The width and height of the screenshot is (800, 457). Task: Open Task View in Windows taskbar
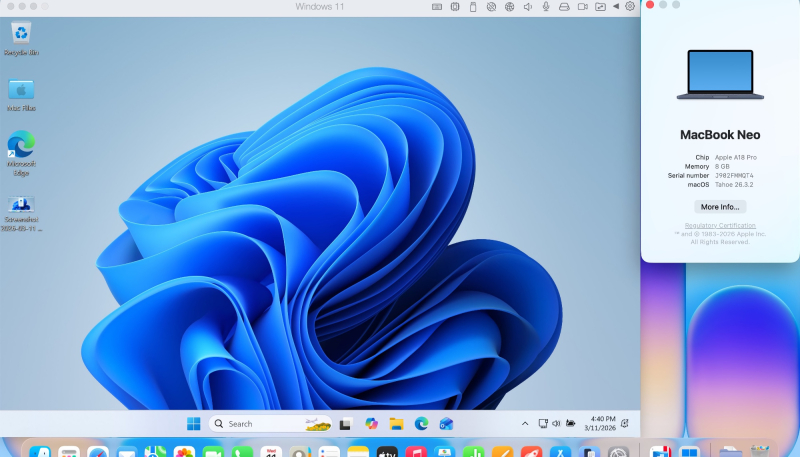[x=346, y=424]
